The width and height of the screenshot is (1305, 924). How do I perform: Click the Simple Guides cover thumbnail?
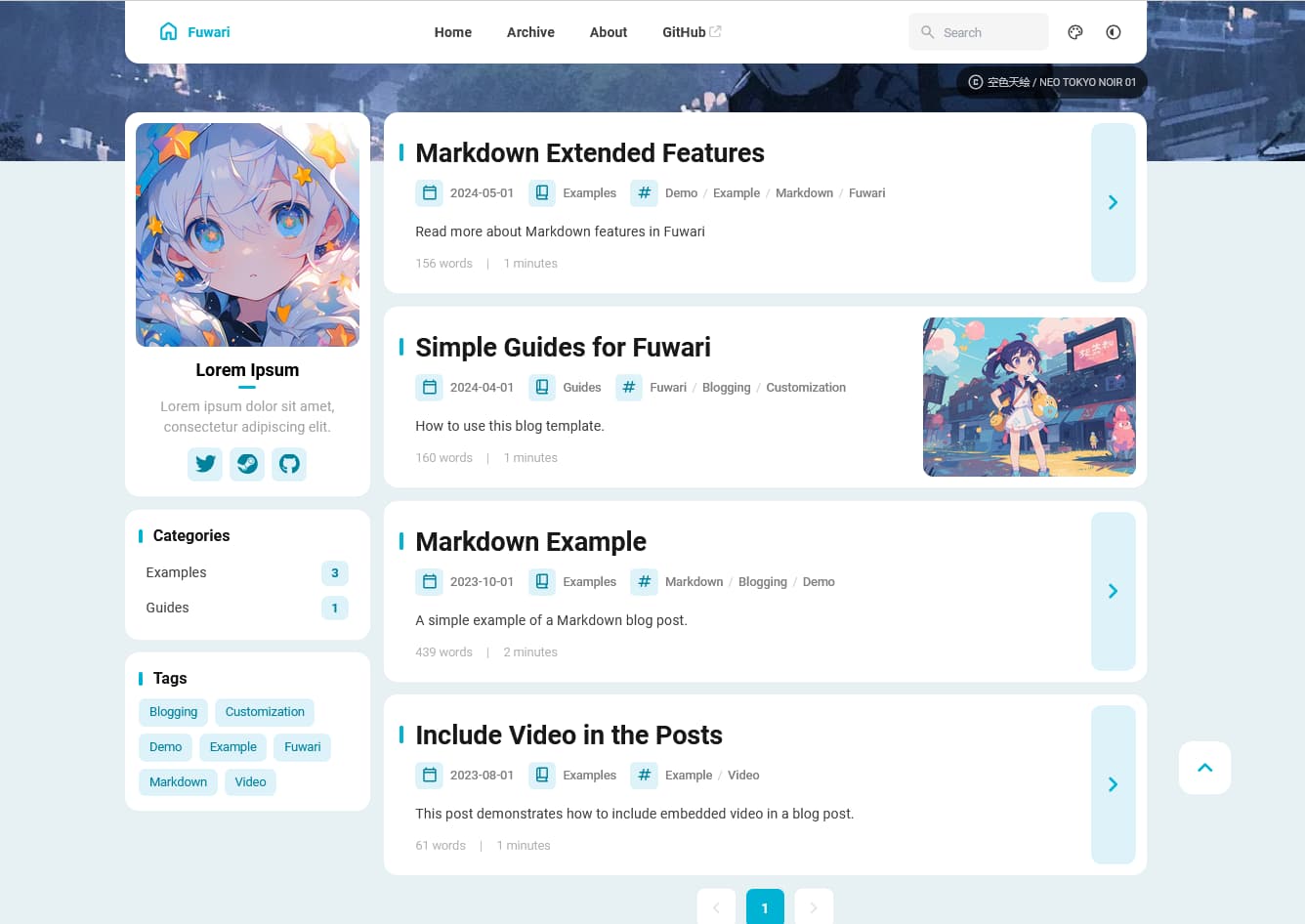coord(1029,397)
